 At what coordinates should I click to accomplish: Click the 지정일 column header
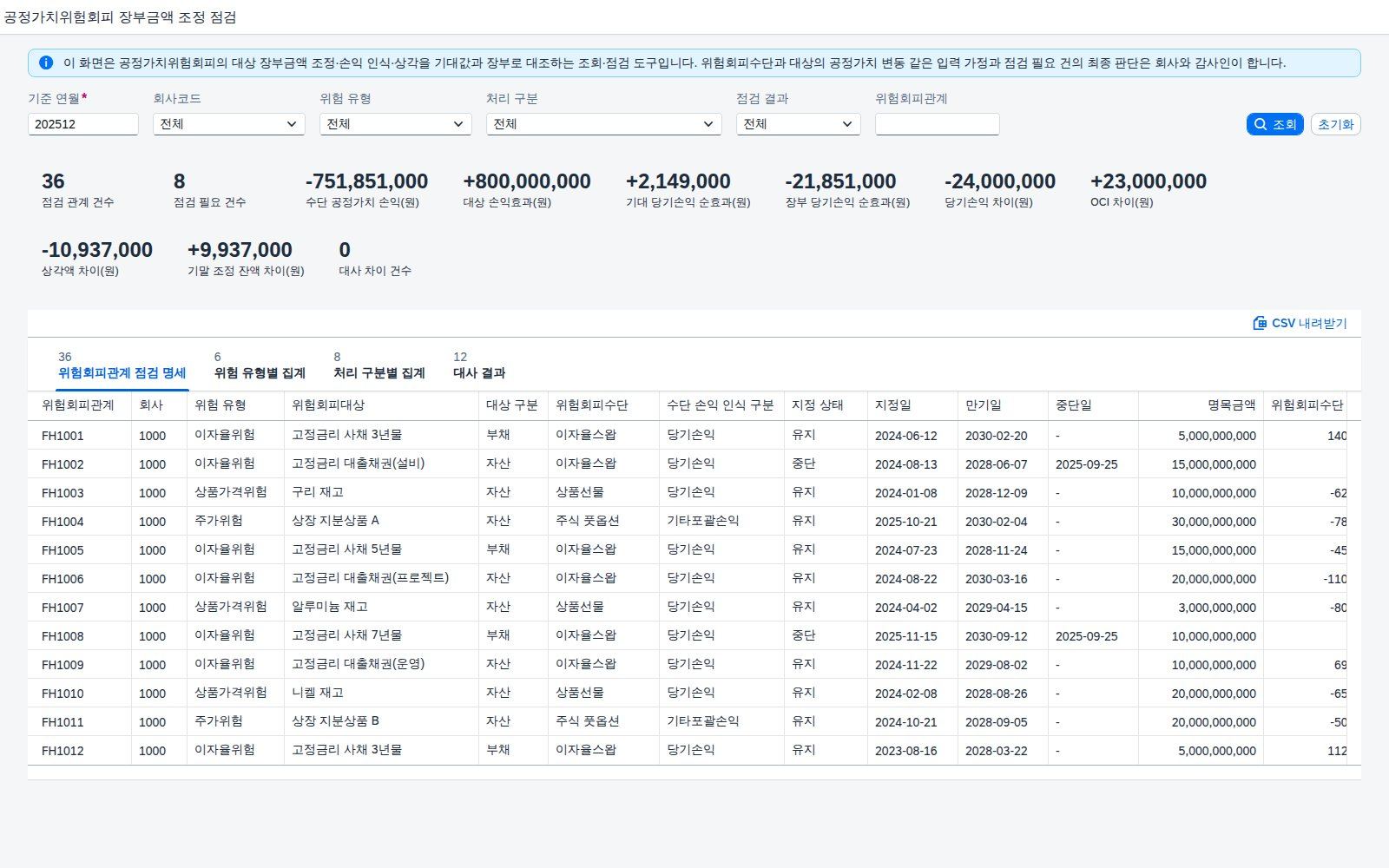pyautogui.click(x=912, y=405)
